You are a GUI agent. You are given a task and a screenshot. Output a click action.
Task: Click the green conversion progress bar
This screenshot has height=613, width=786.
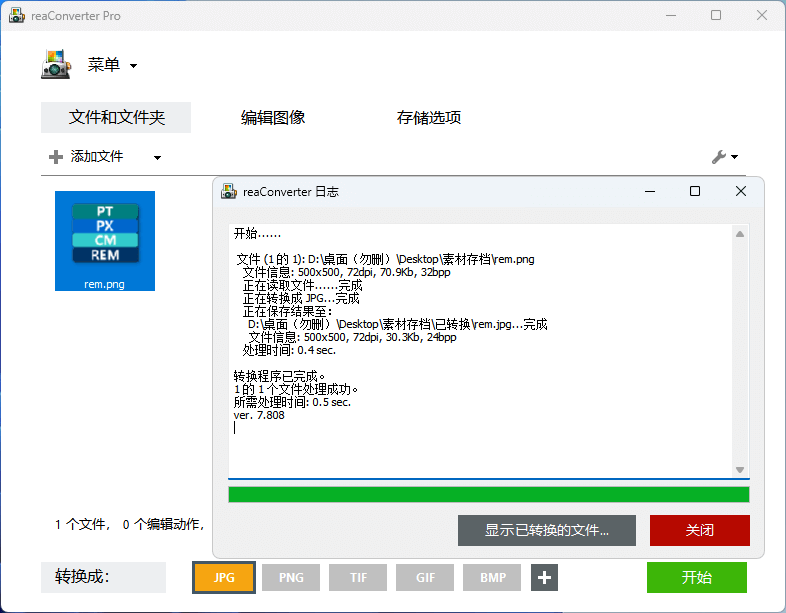(x=489, y=495)
